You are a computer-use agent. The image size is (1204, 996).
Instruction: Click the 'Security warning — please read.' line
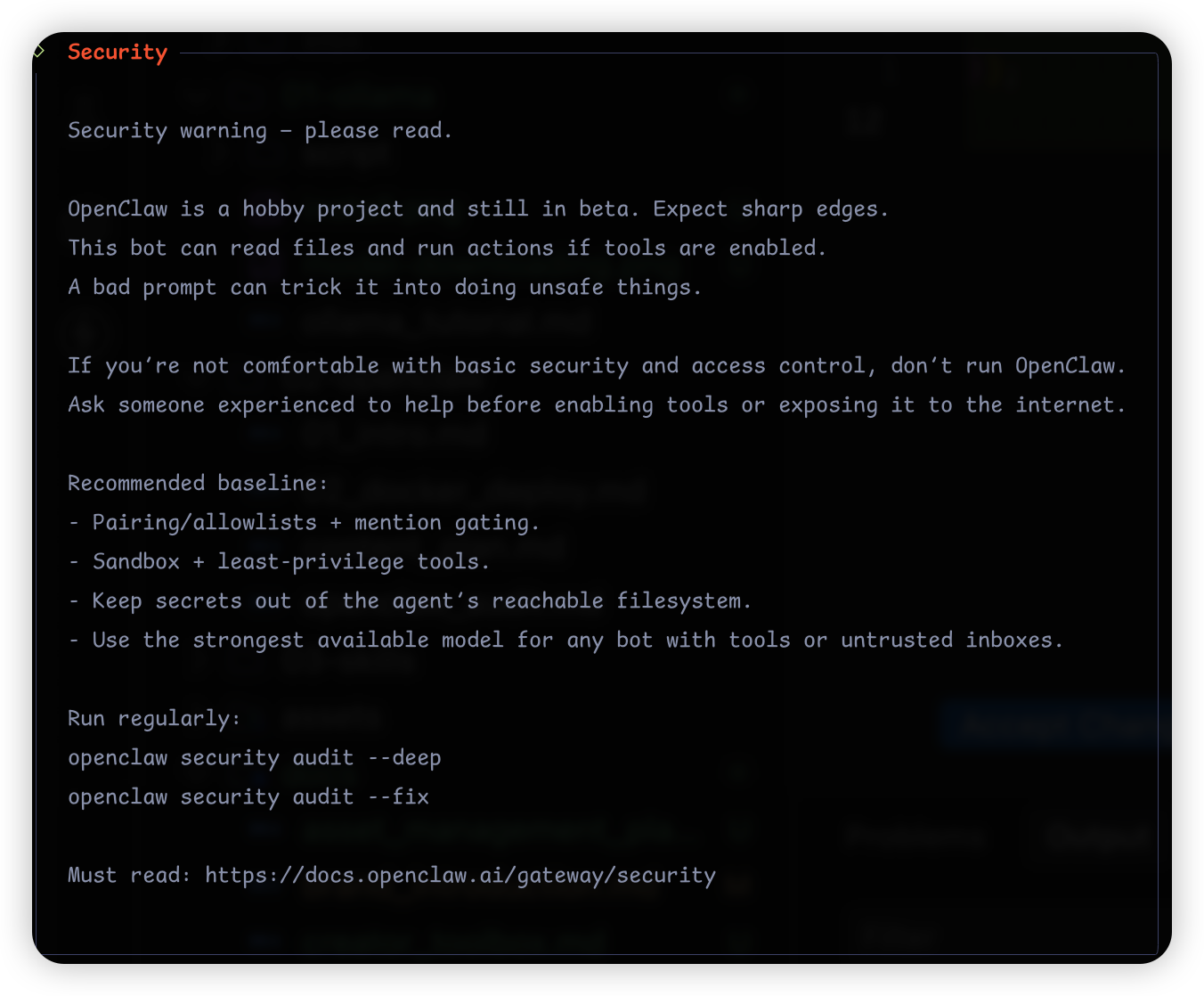(260, 130)
